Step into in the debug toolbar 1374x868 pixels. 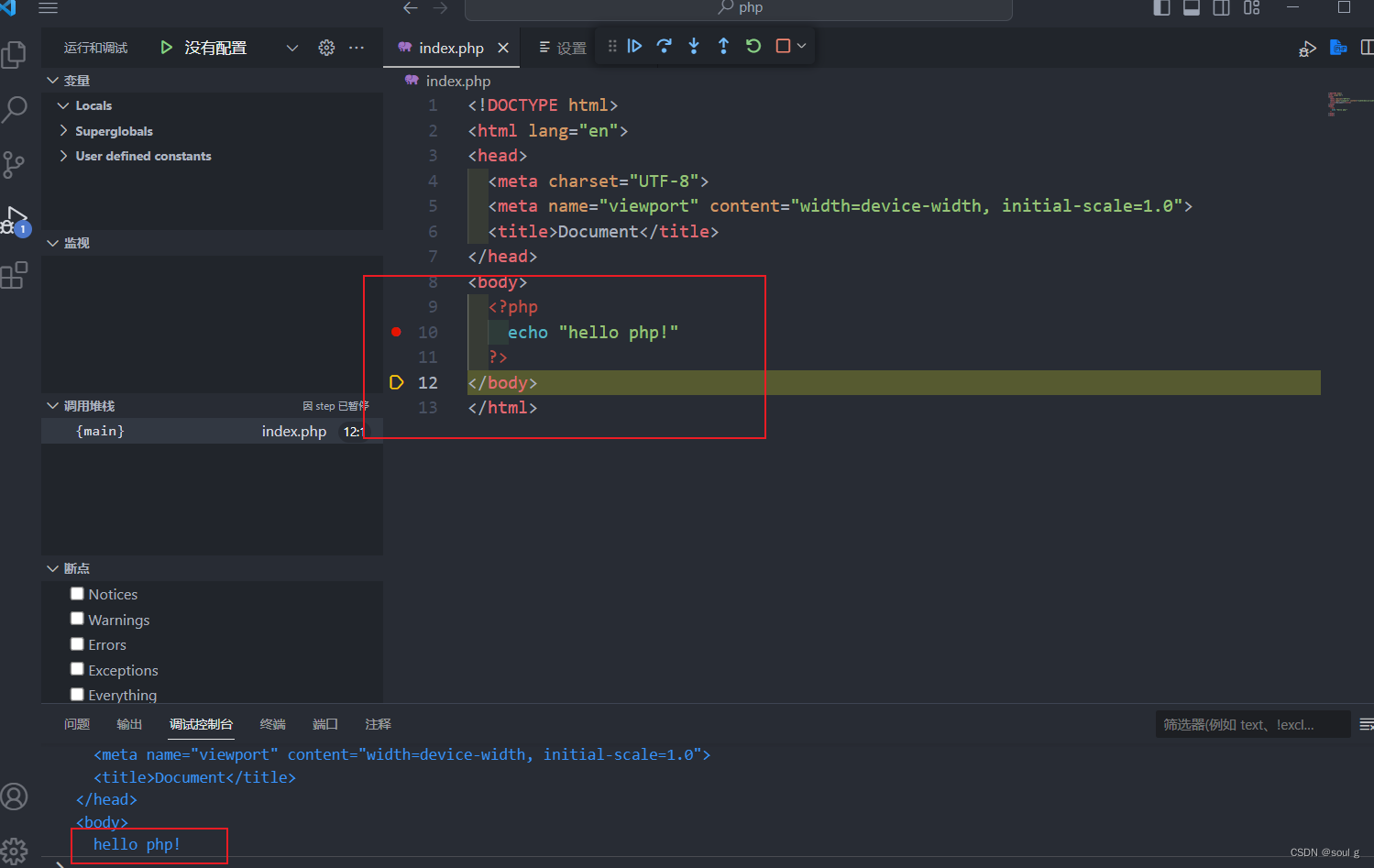pos(694,46)
